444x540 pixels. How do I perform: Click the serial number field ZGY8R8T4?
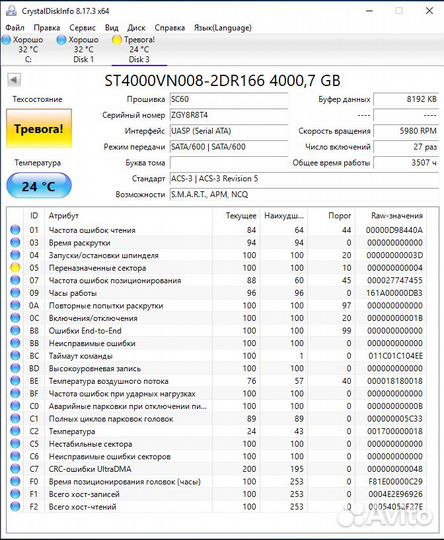click(x=229, y=115)
